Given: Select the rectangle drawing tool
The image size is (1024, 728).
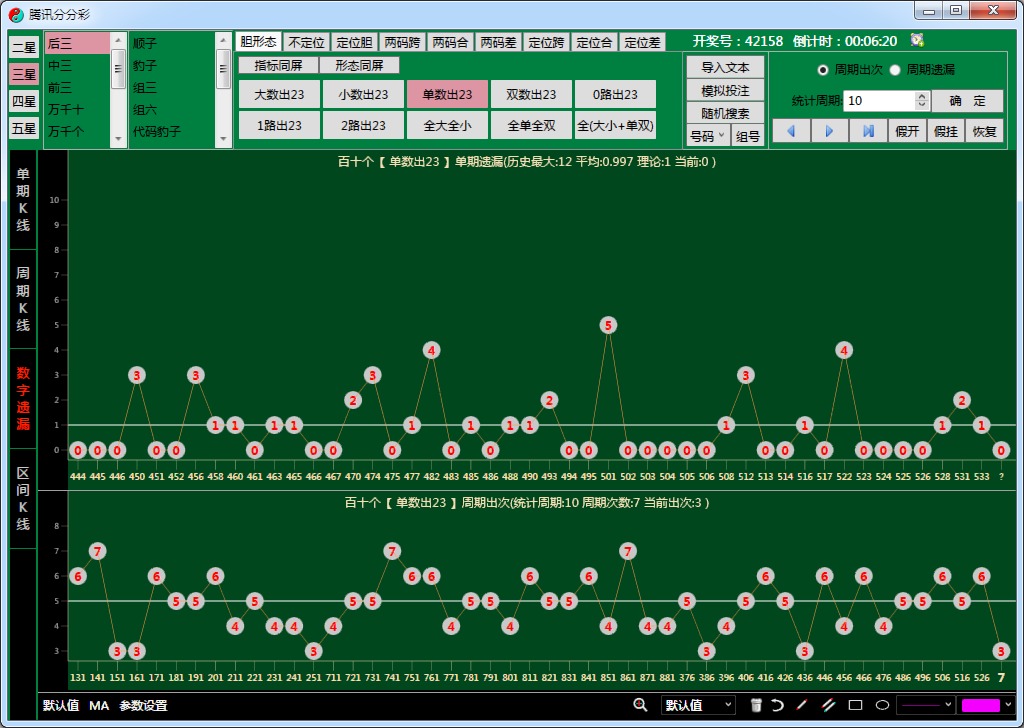Looking at the screenshot, I should pos(855,705).
